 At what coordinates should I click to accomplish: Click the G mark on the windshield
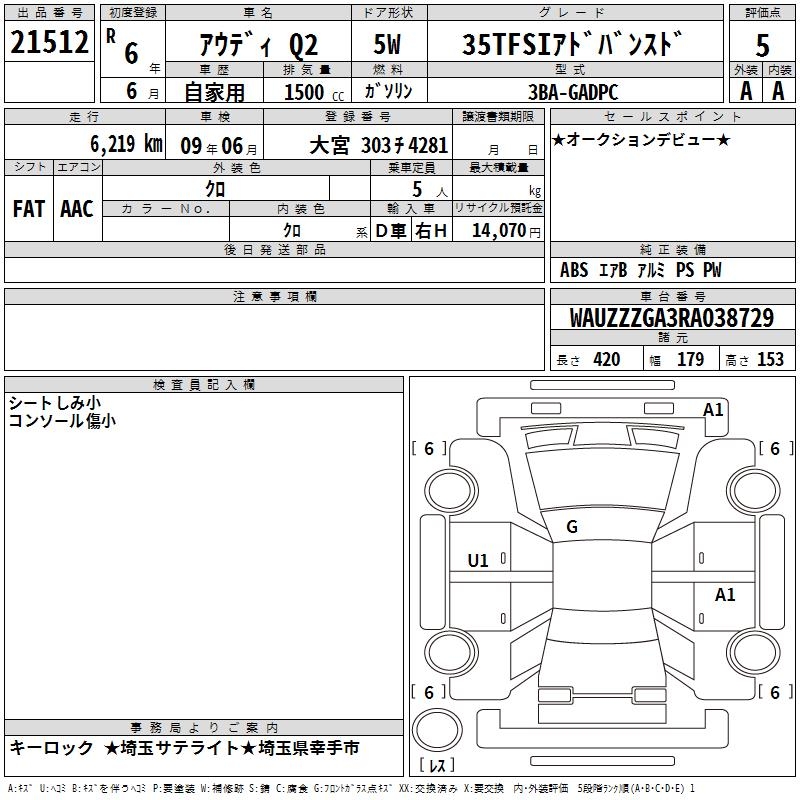572,527
